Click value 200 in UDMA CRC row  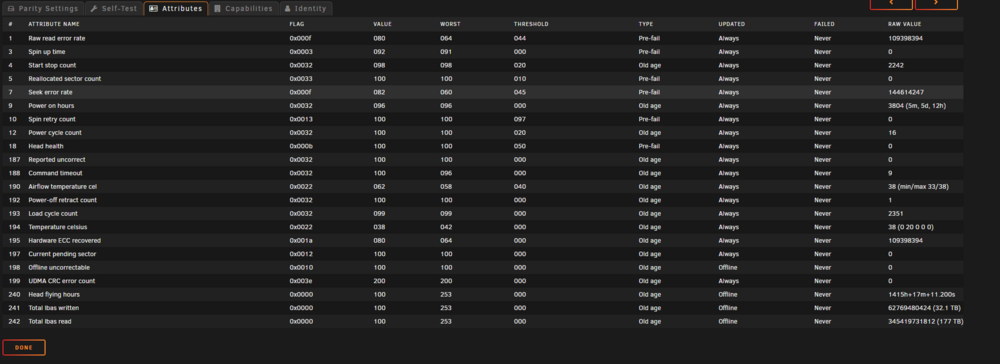(379, 280)
